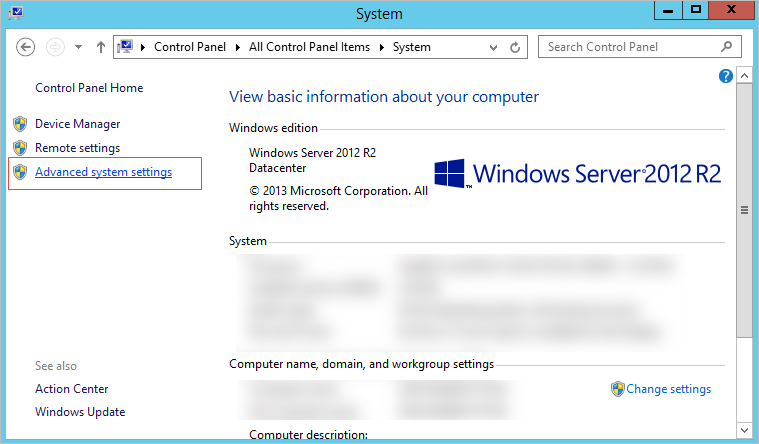Open Windows Update from See also
This screenshot has width=759, height=444.
pyautogui.click(x=80, y=412)
